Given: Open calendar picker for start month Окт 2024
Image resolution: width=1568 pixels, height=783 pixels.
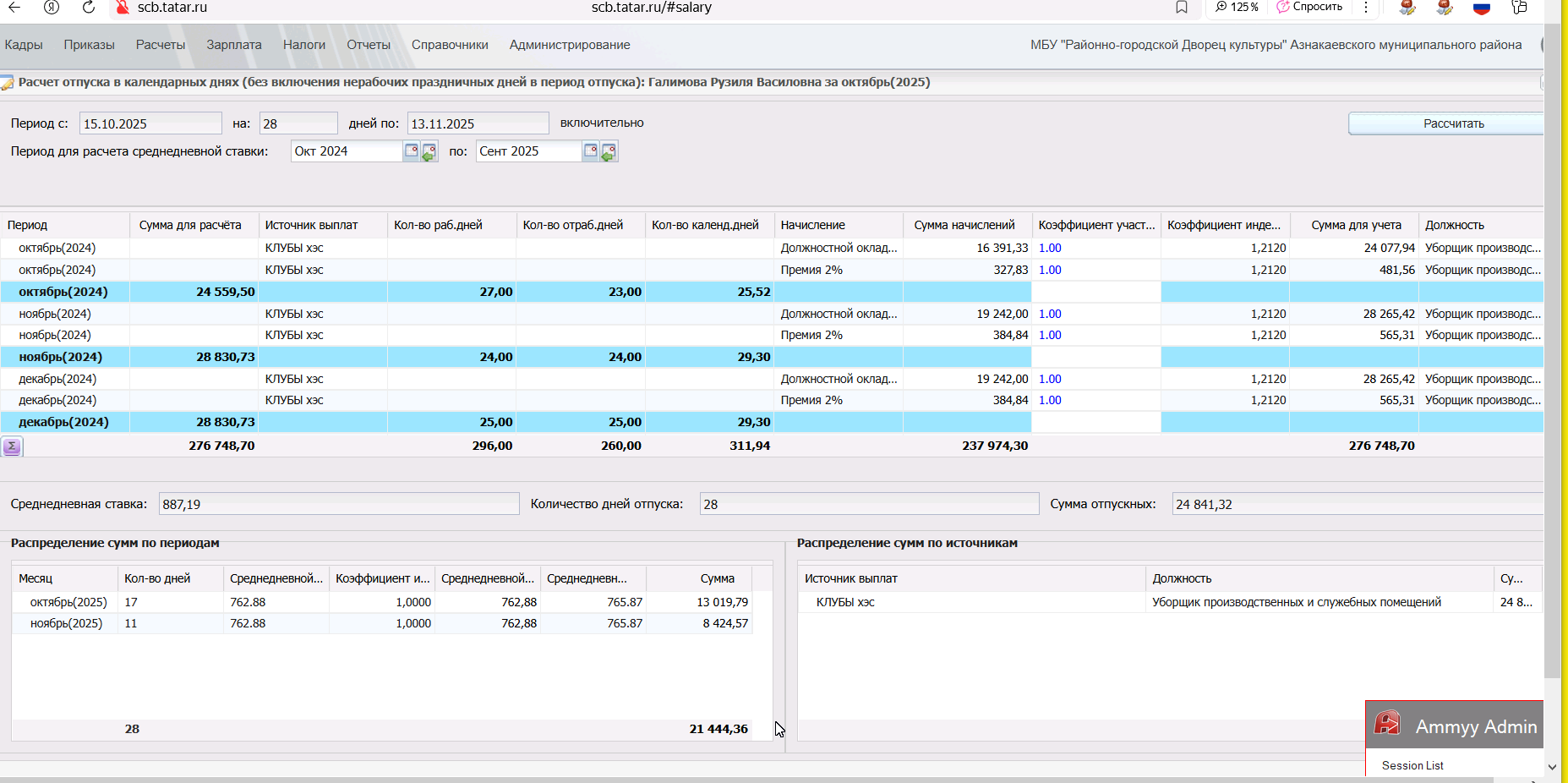Looking at the screenshot, I should pos(411,151).
